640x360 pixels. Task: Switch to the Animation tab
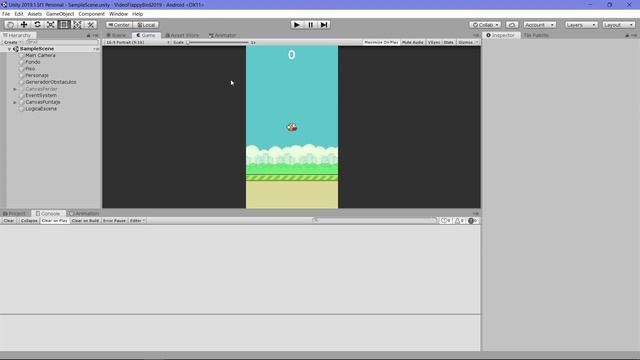[84, 213]
